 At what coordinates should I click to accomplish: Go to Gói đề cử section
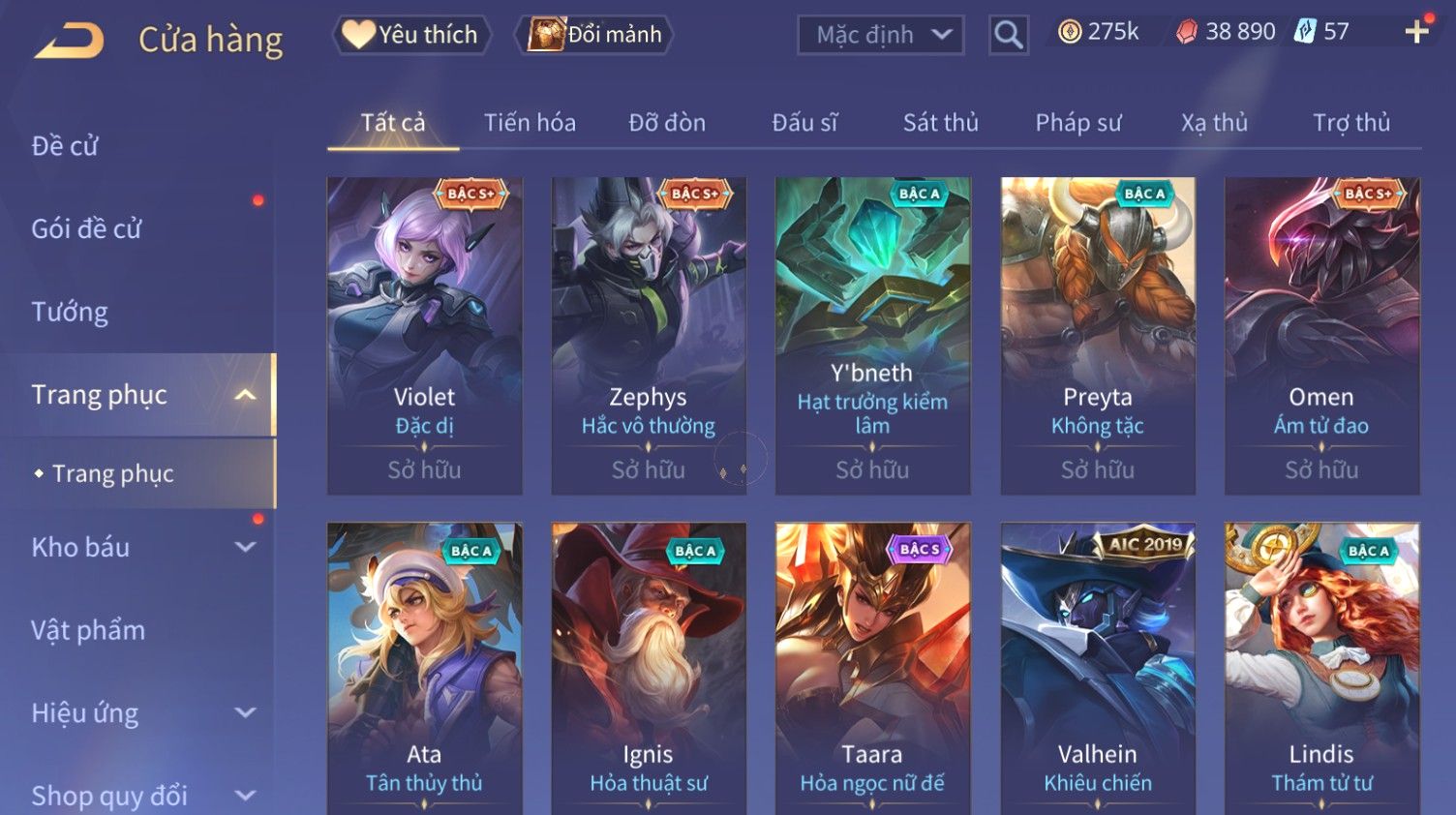[86, 228]
